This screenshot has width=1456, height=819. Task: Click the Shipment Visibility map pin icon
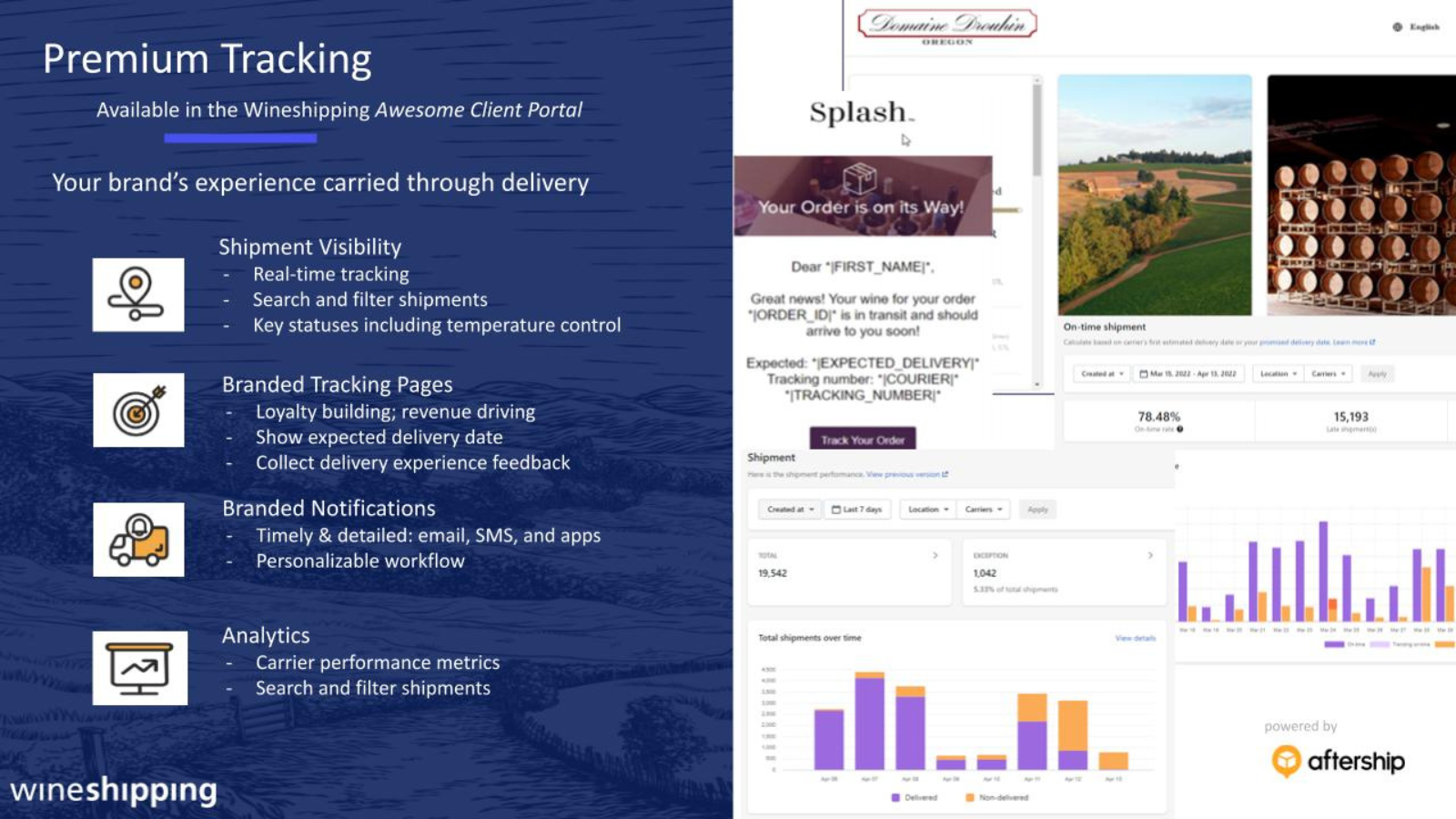click(x=138, y=295)
